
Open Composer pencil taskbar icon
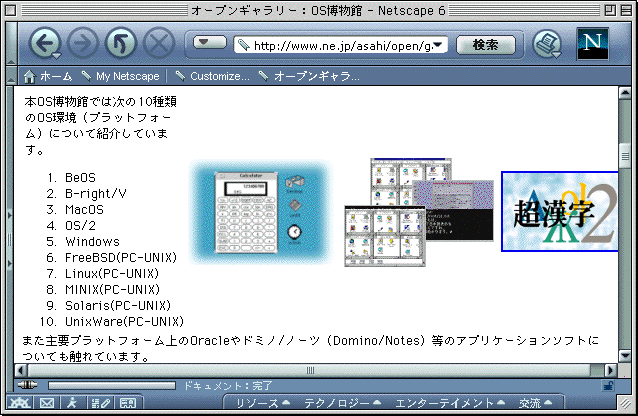[101, 403]
